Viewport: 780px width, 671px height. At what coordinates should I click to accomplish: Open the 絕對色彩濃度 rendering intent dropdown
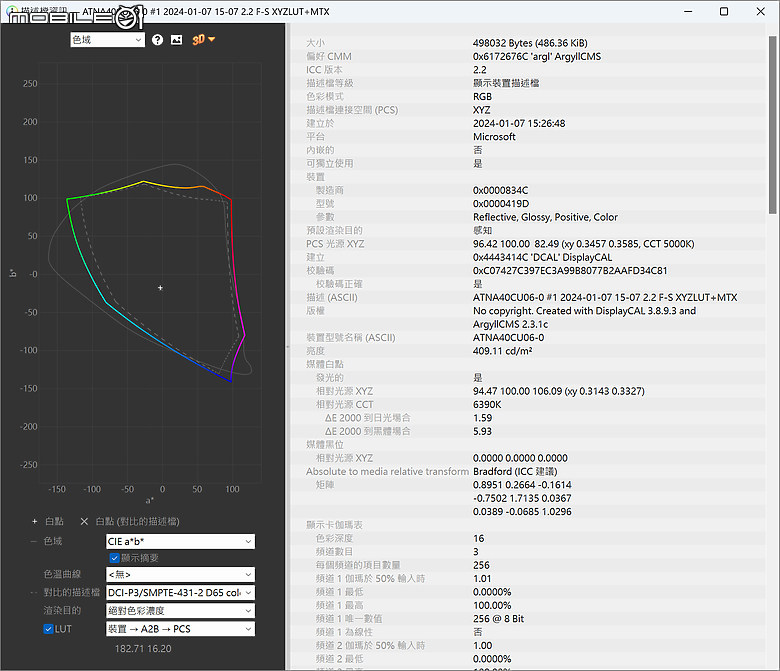180,610
